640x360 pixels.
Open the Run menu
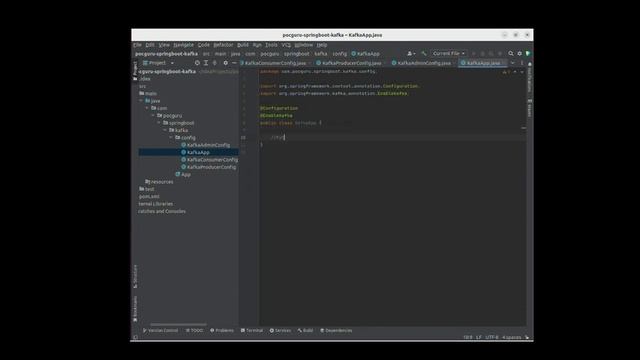(x=257, y=45)
